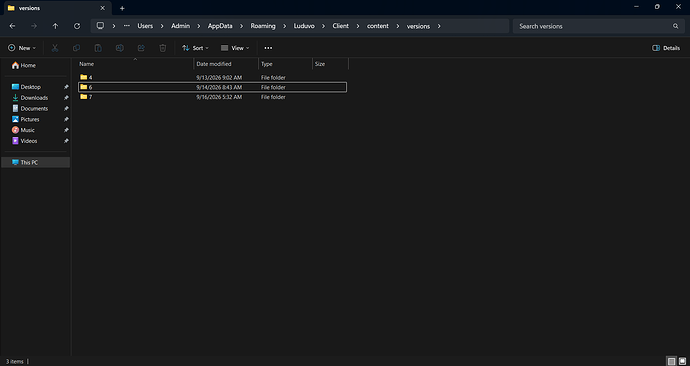
Task: Open the Sort dropdown menu
Action: click(x=195, y=48)
